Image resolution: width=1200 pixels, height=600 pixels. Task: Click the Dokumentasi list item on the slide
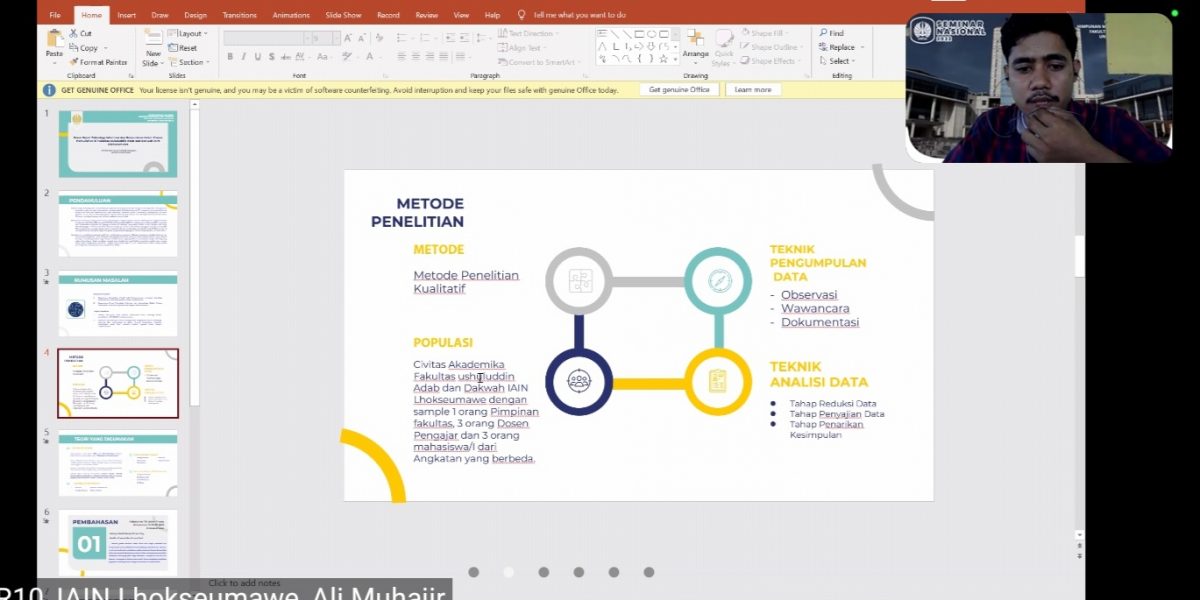coord(820,322)
